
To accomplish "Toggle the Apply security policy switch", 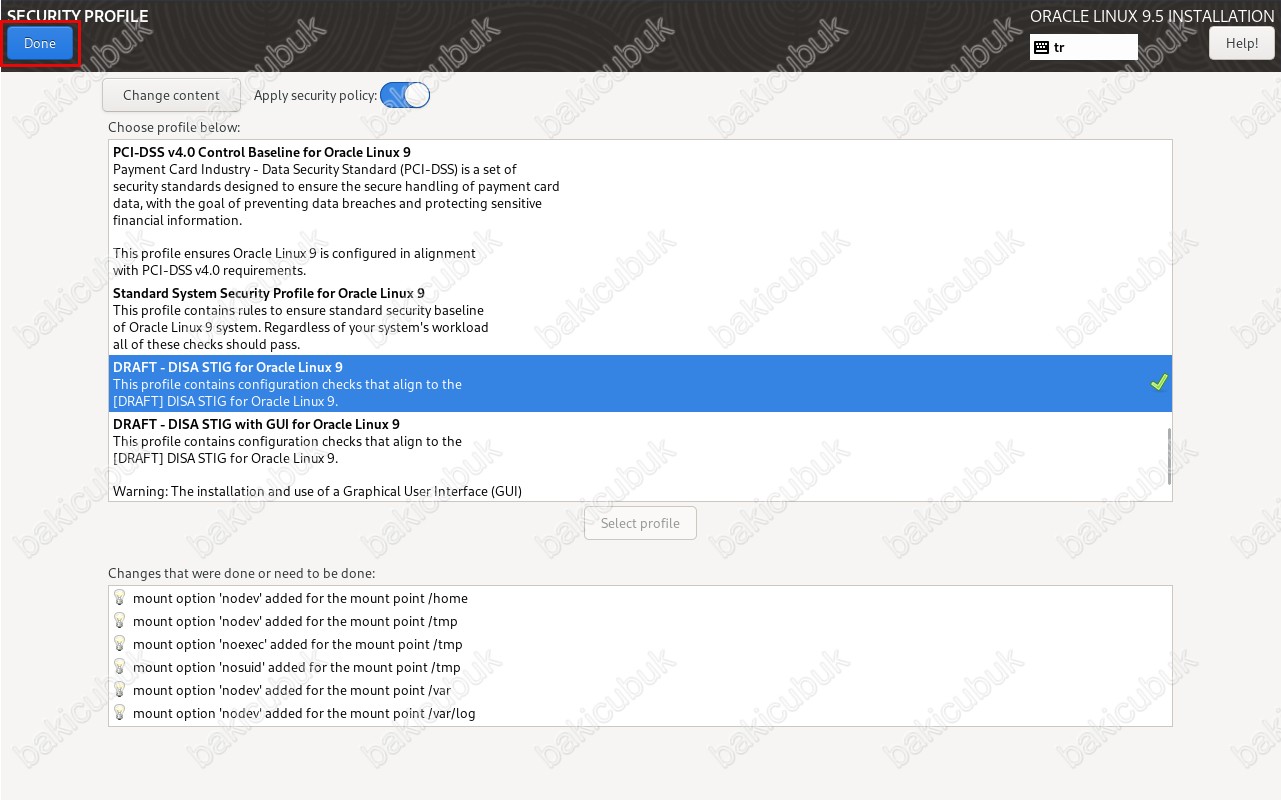I will pyautogui.click(x=405, y=95).
